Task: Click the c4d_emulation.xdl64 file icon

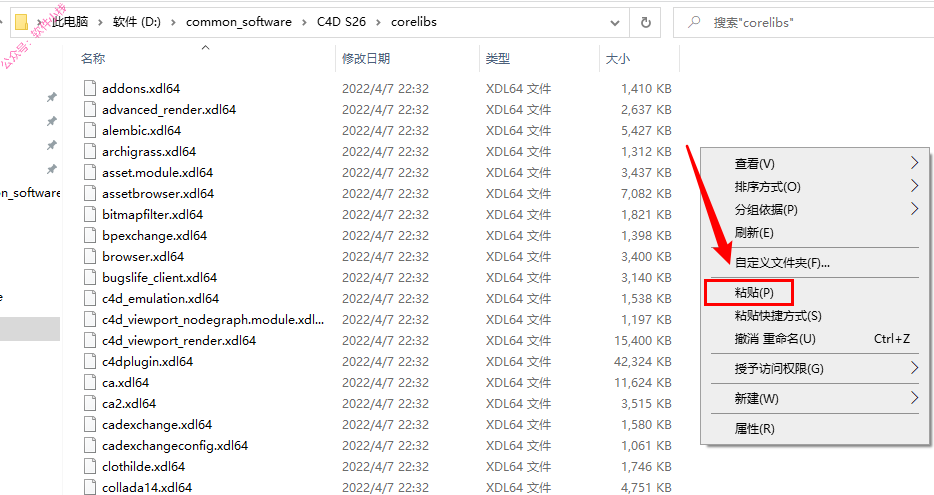Action: (x=90, y=298)
